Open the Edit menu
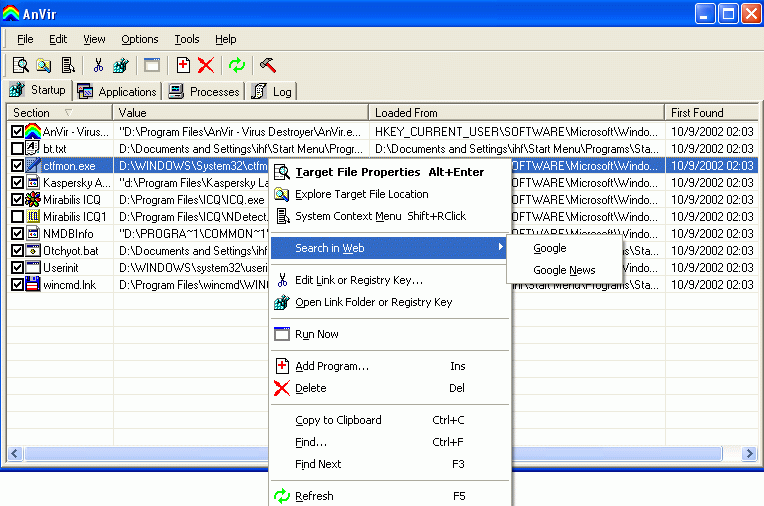 tap(58, 39)
